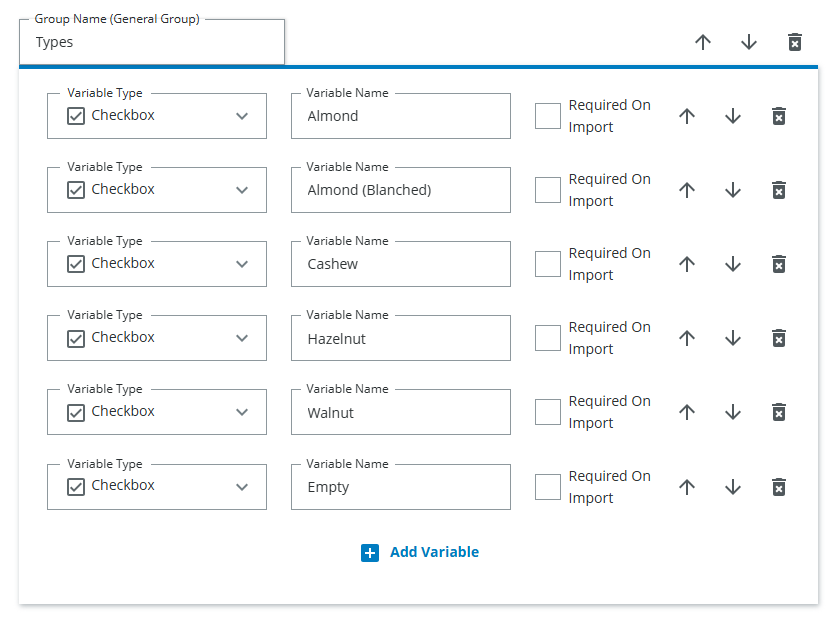Click the Hazelnut variable name field
The height and width of the screenshot is (620, 828).
400,338
